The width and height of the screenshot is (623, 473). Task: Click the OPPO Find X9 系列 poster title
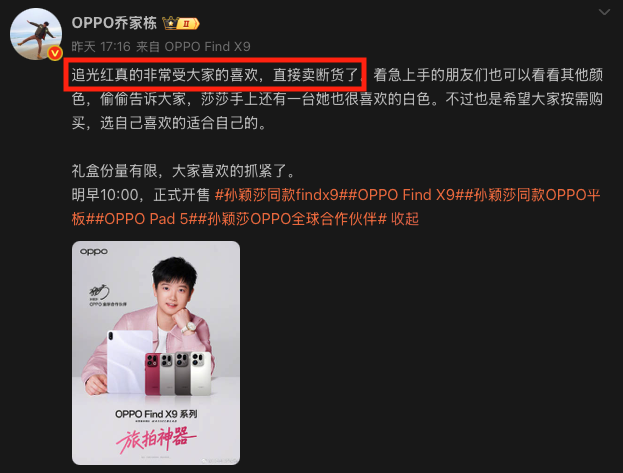(x=156, y=414)
